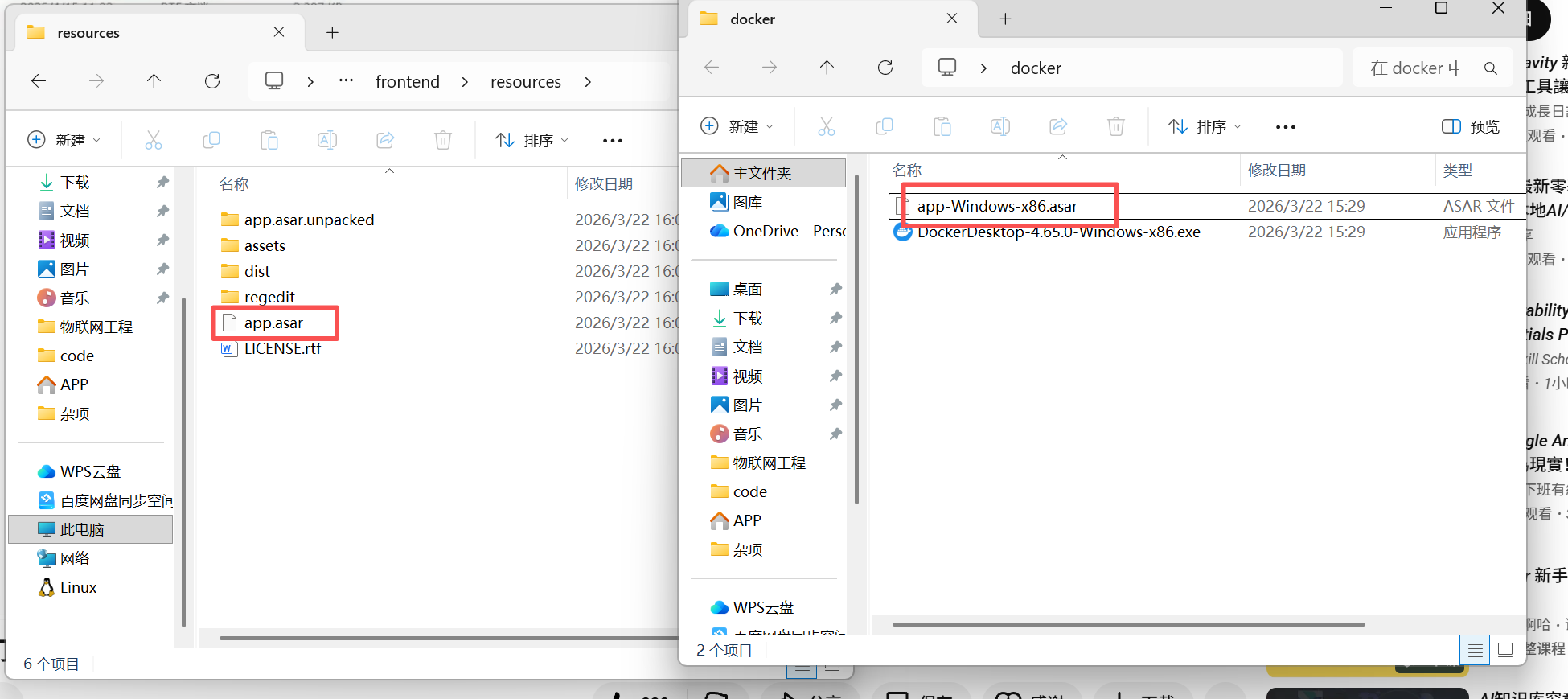Go up one level in resources window
This screenshot has width=1568, height=699.
pyautogui.click(x=154, y=80)
